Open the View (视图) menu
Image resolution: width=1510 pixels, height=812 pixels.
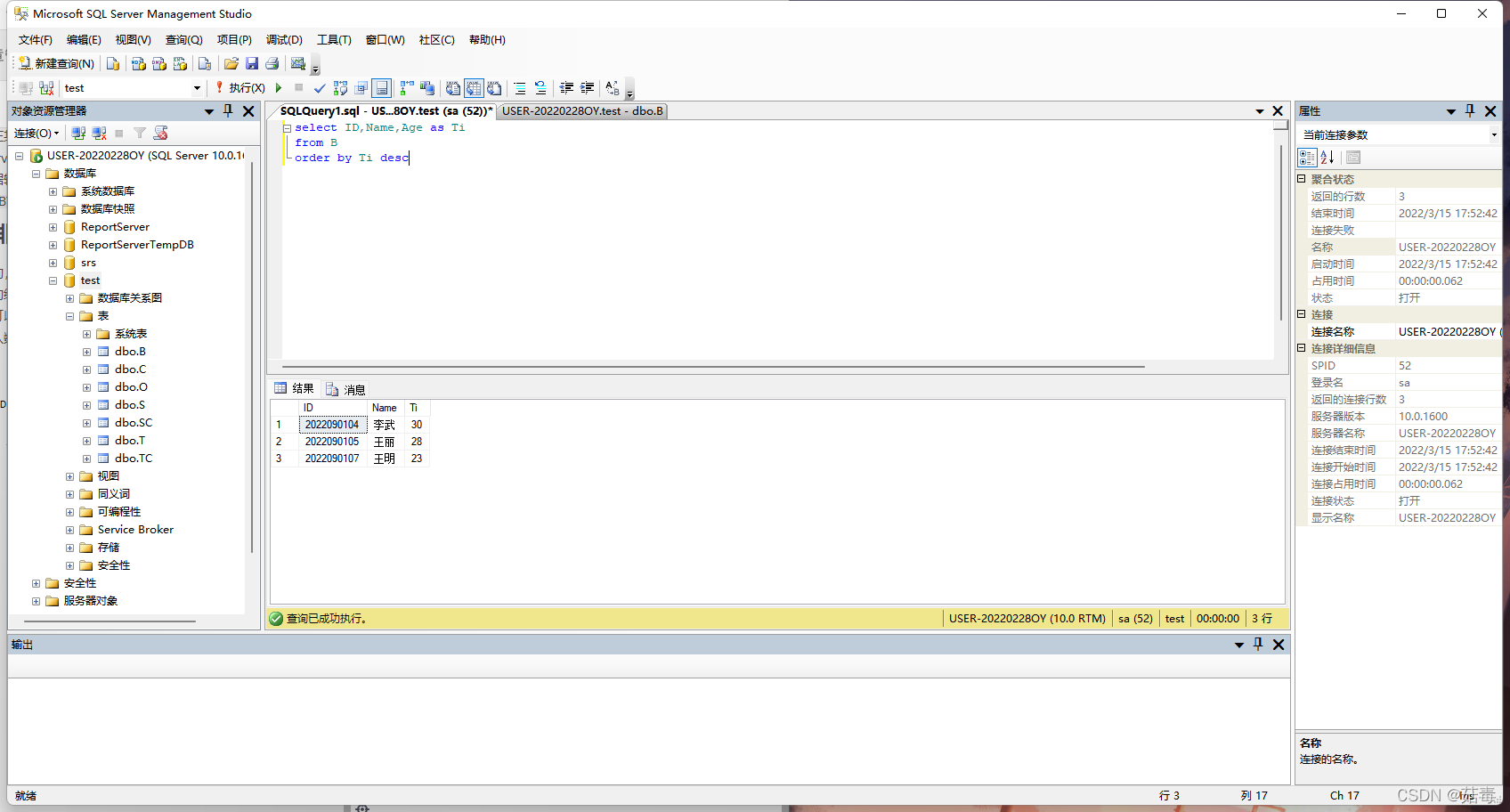(x=133, y=40)
